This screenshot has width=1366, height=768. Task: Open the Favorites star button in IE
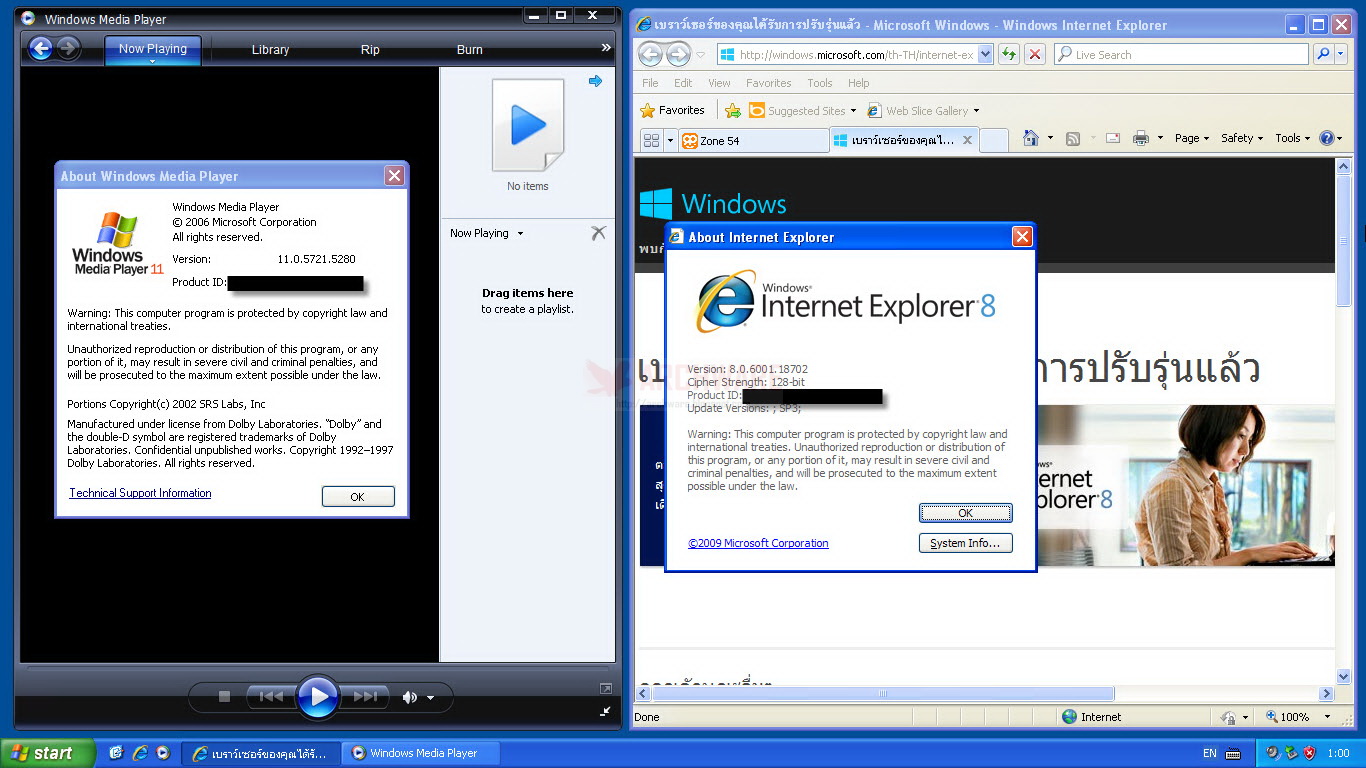click(x=672, y=110)
